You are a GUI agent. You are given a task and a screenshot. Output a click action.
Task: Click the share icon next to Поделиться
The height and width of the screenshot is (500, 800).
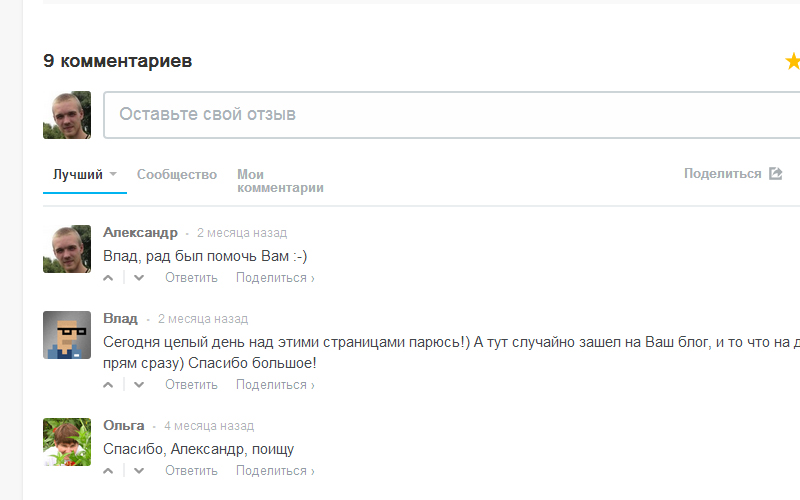[x=775, y=174]
